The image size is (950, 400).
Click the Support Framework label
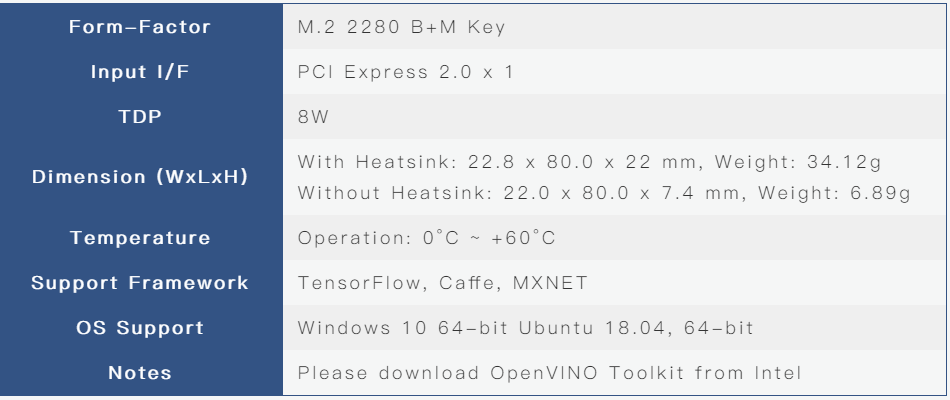pyautogui.click(x=140, y=283)
